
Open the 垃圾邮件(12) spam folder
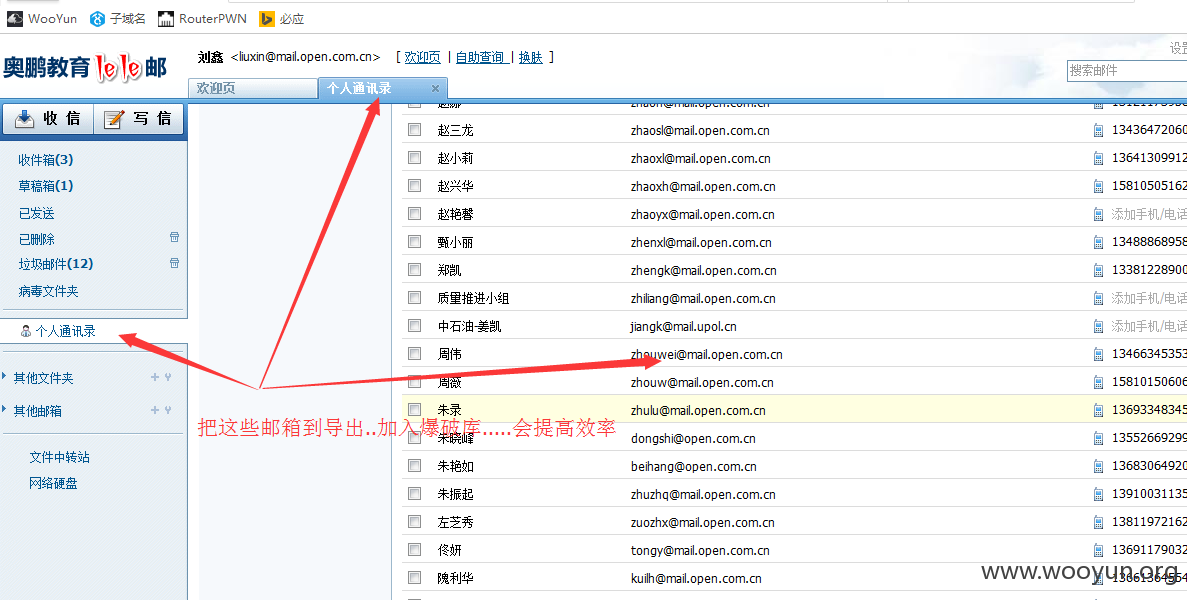(56, 263)
